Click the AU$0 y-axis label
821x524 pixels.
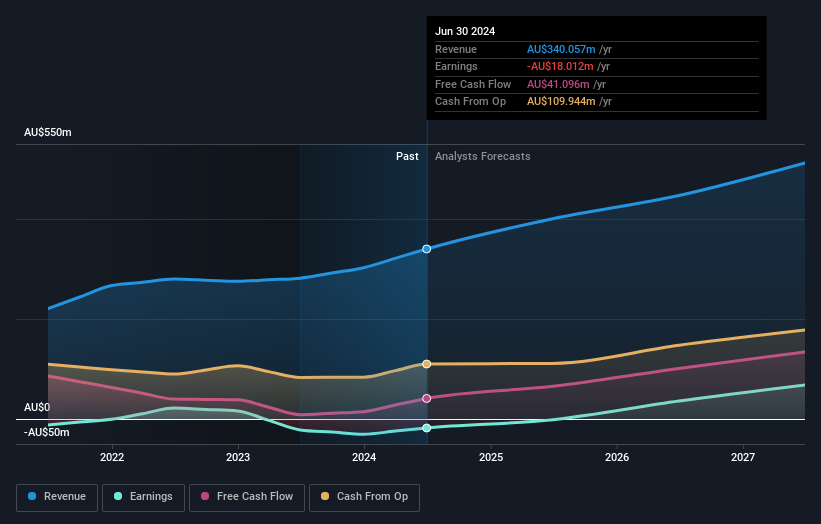(37, 407)
